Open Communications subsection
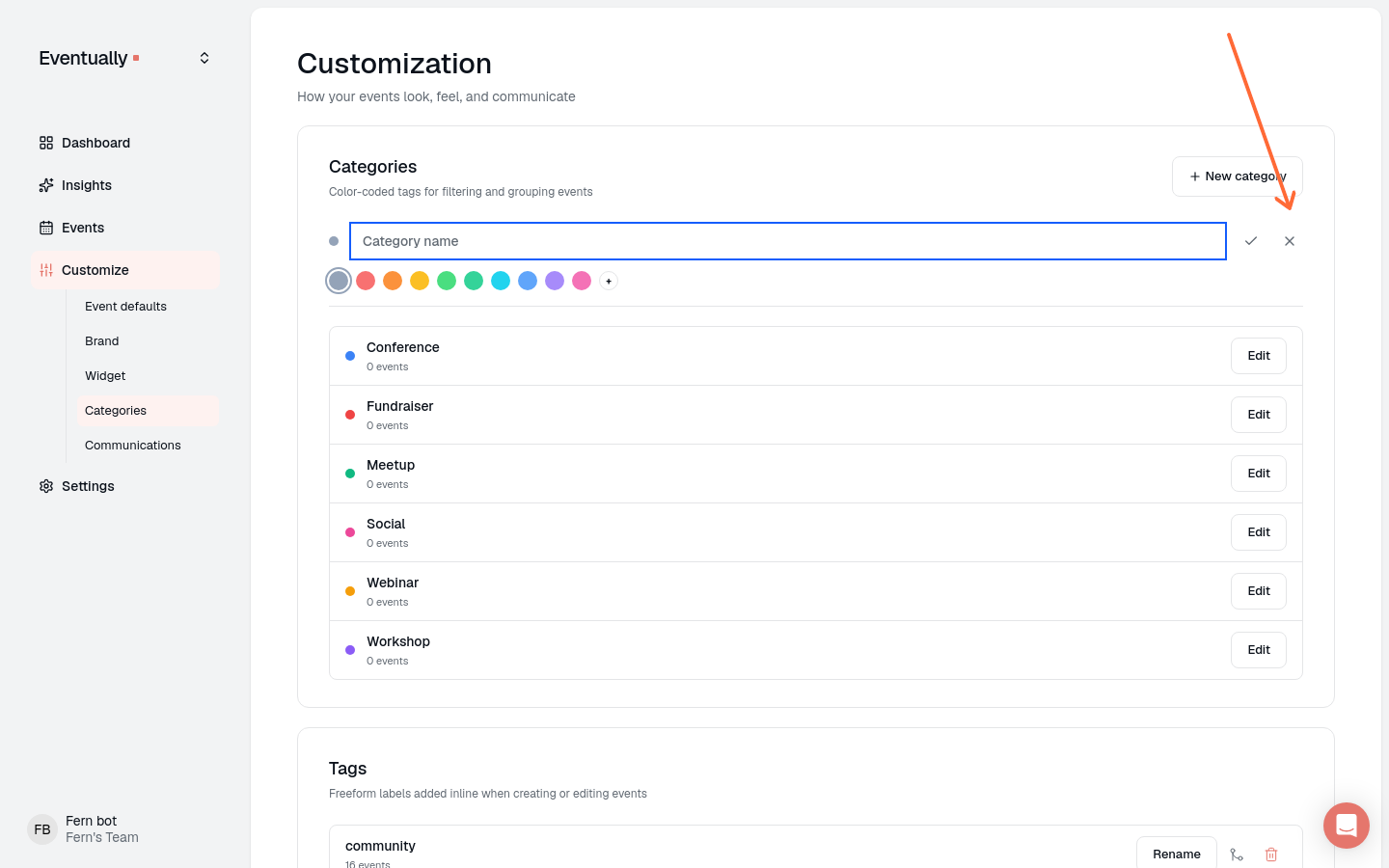The width and height of the screenshot is (1389, 868). click(x=148, y=446)
